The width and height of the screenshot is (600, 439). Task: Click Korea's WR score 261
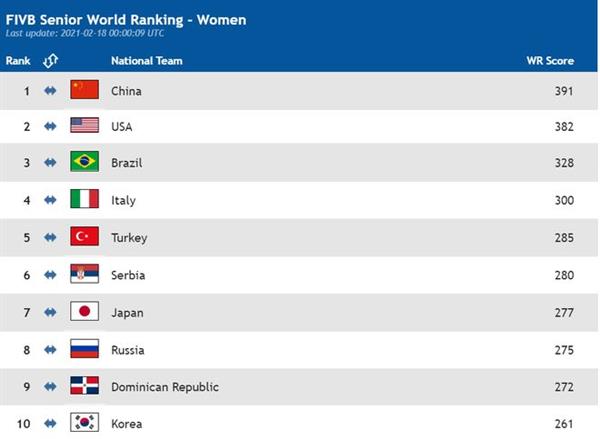(x=564, y=424)
